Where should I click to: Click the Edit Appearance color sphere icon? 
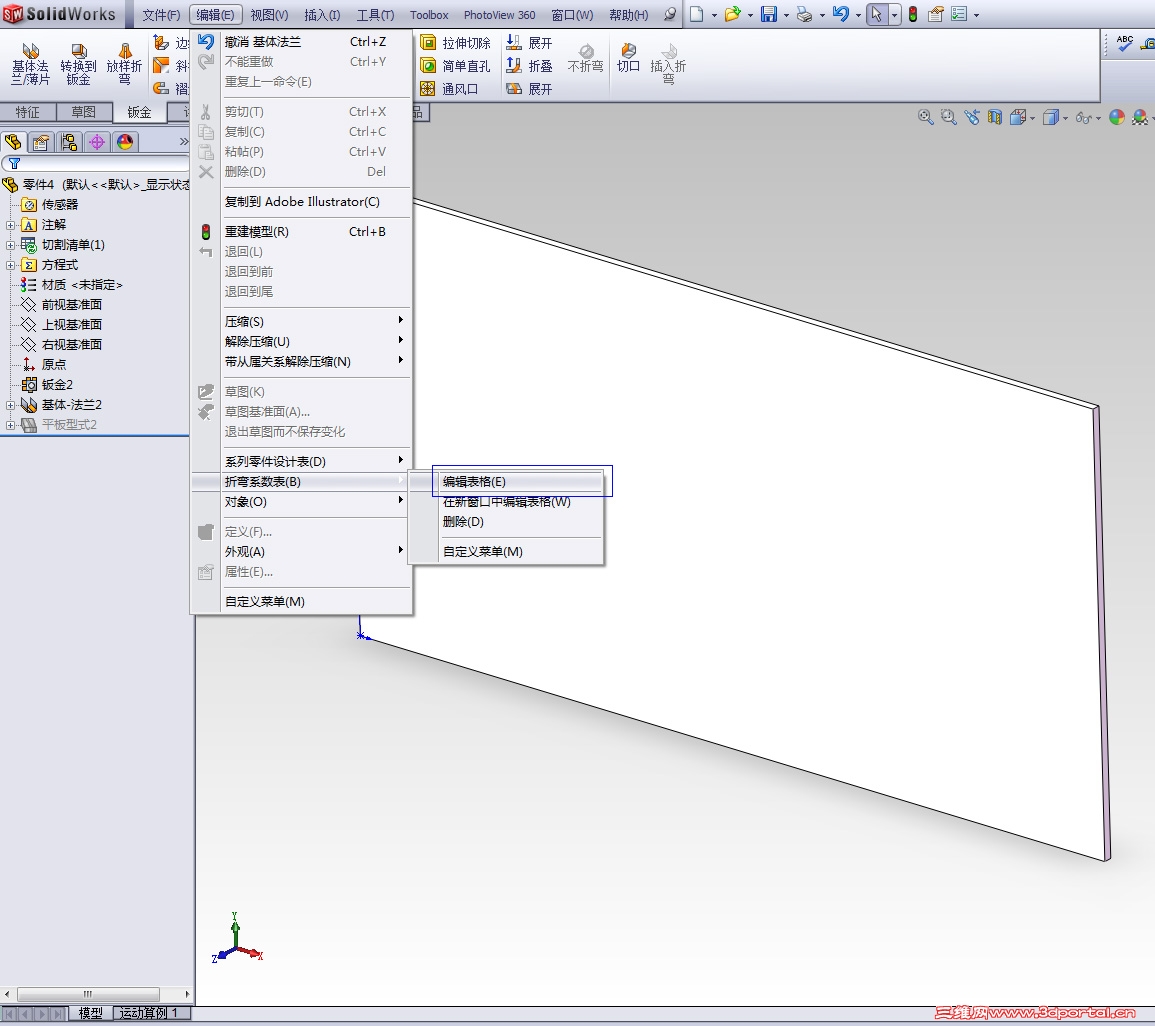coord(1117,117)
